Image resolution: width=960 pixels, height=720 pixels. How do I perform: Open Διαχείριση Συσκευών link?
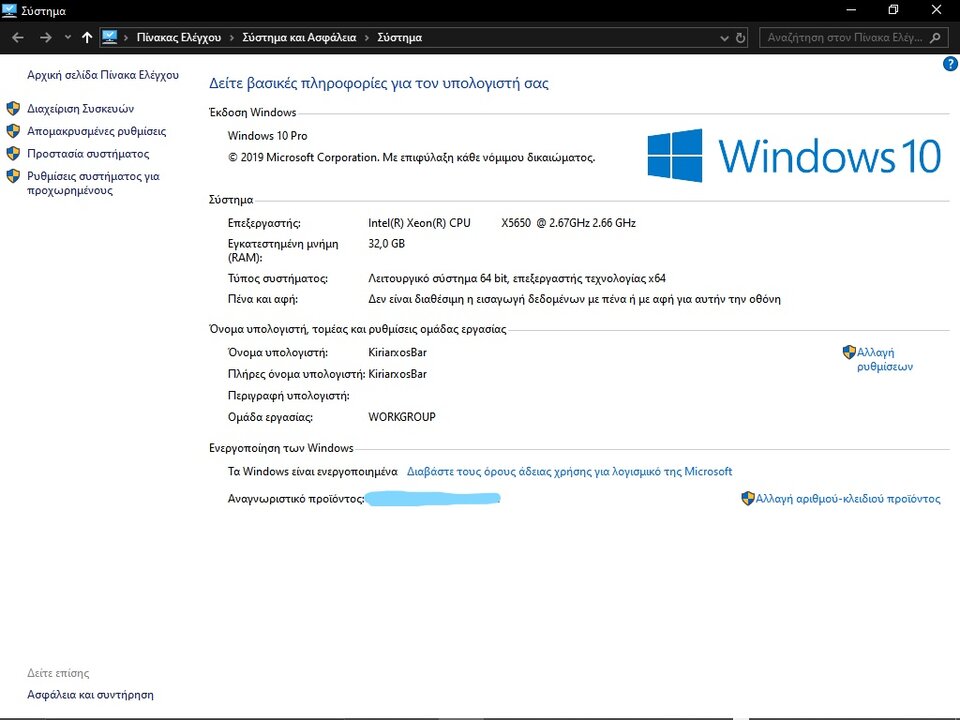coord(80,109)
